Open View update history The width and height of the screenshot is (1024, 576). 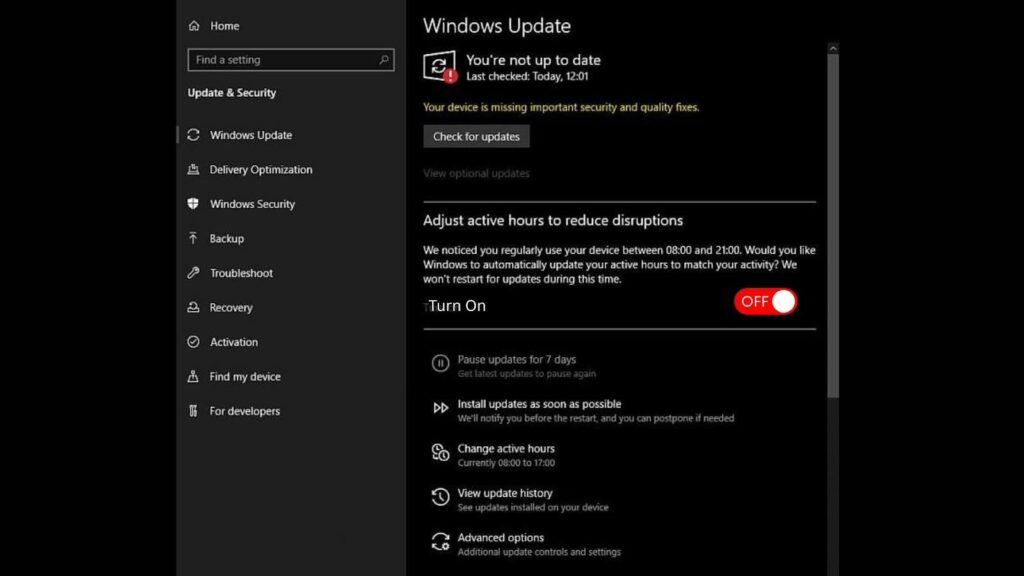tap(505, 492)
